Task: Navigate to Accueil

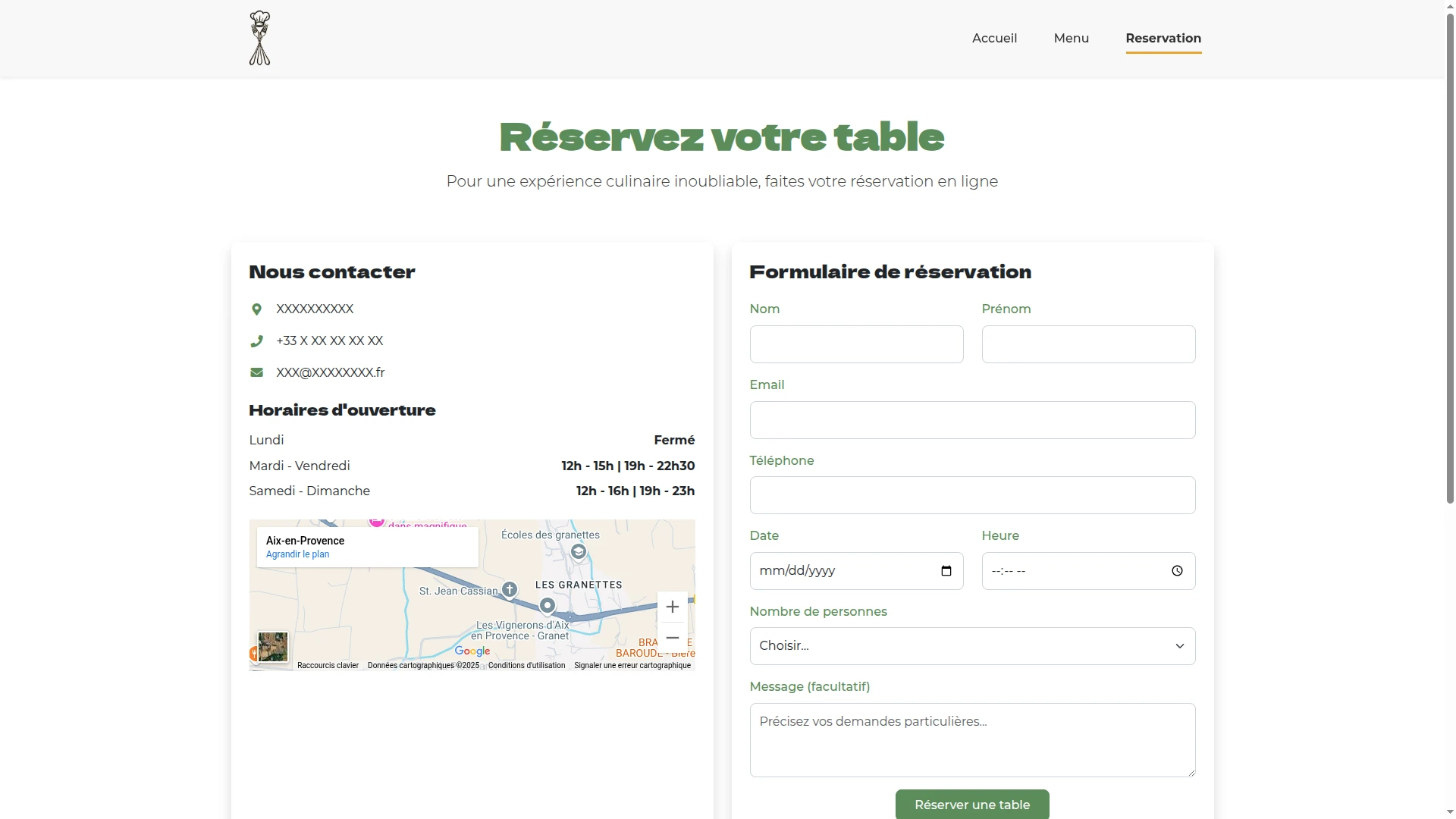Action: tap(994, 38)
